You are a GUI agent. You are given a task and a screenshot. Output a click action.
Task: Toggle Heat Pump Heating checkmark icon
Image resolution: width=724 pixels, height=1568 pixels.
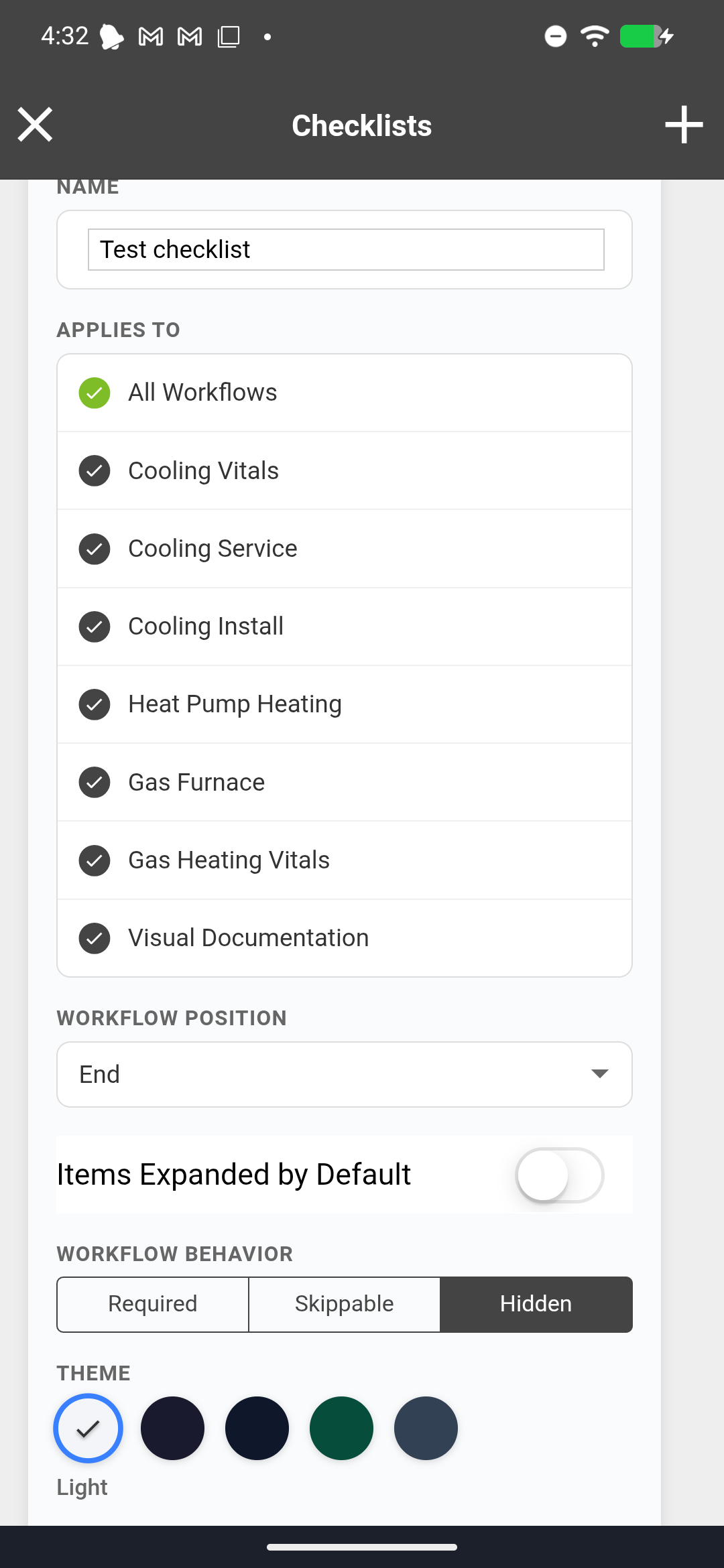pos(95,704)
